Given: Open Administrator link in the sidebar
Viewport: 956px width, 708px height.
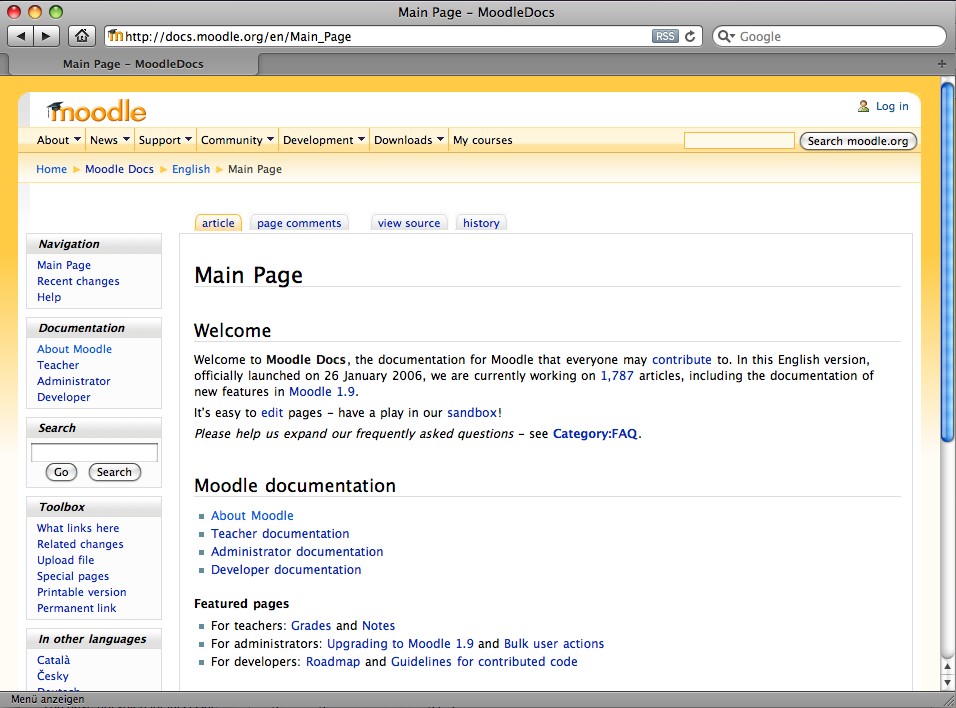Looking at the screenshot, I should point(74,381).
